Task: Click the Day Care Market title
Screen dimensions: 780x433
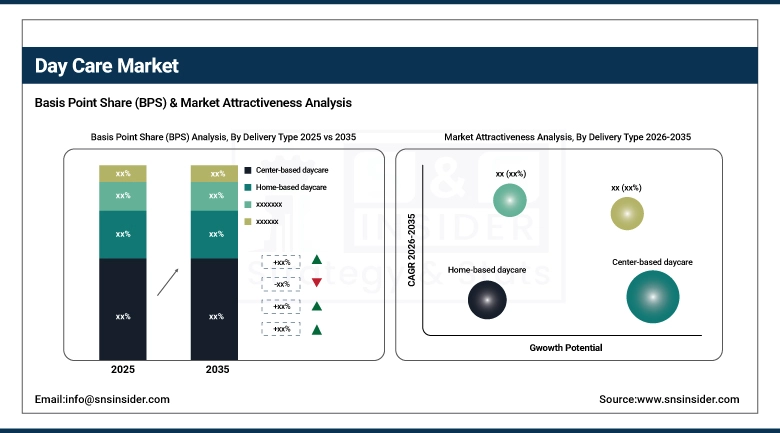Action: [107, 66]
